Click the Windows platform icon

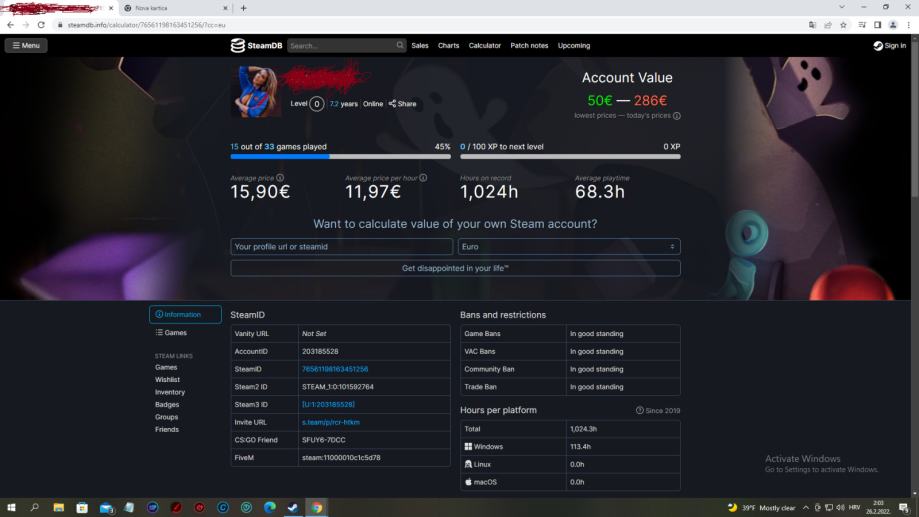(x=468, y=447)
